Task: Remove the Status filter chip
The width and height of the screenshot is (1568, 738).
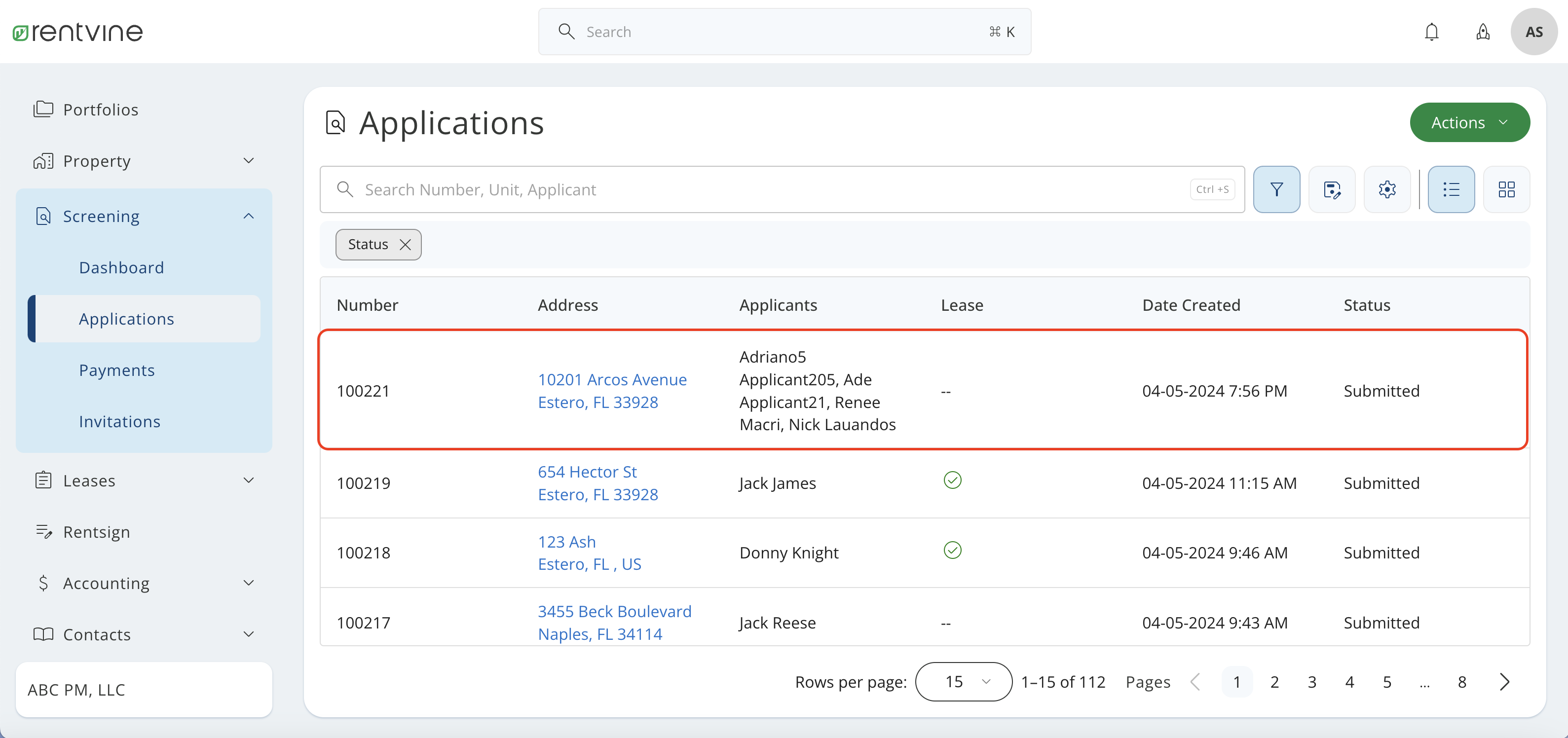Action: (x=406, y=245)
